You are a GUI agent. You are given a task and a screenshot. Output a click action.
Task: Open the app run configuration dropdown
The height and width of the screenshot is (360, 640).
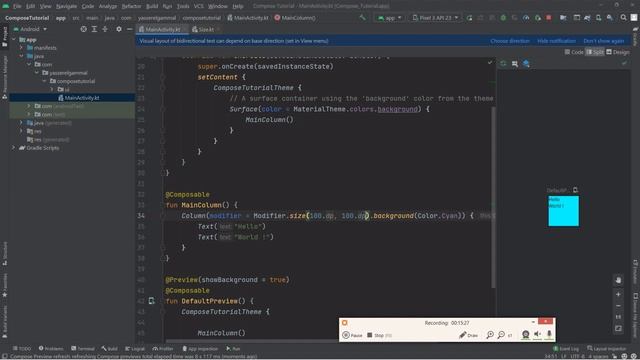coord(390,18)
